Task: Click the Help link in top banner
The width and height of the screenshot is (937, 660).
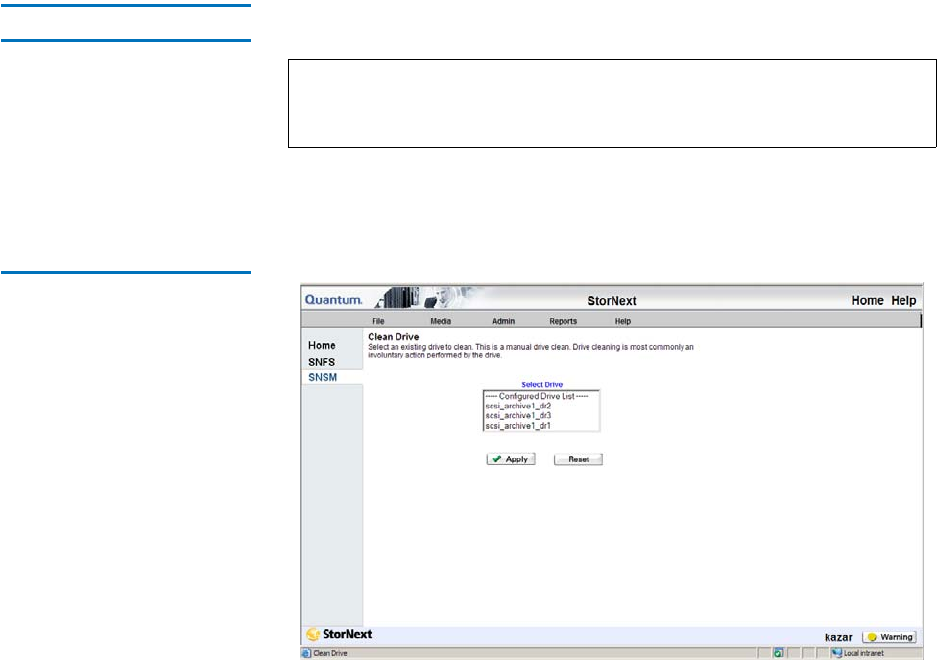Action: pos(904,301)
